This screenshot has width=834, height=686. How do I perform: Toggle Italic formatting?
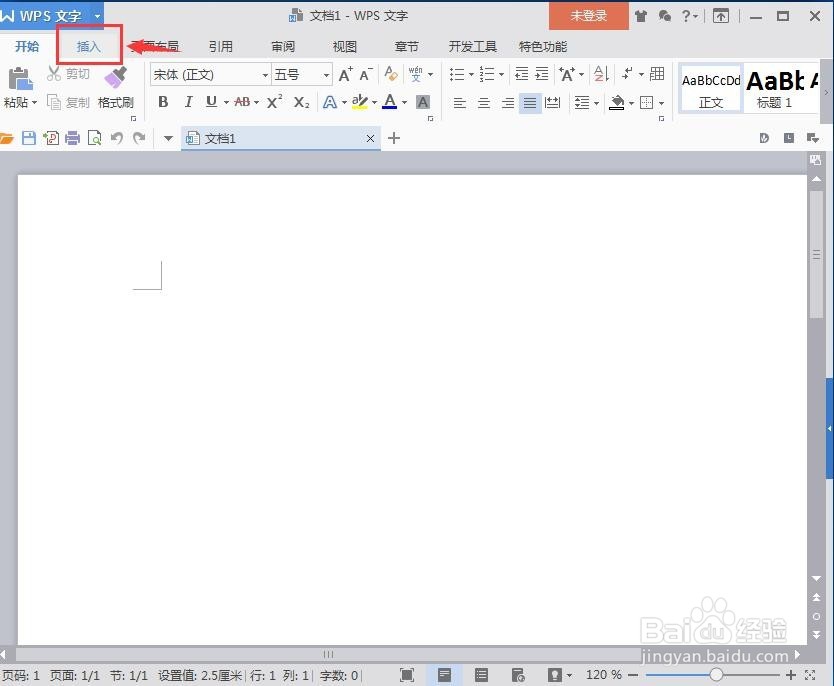tap(188, 102)
